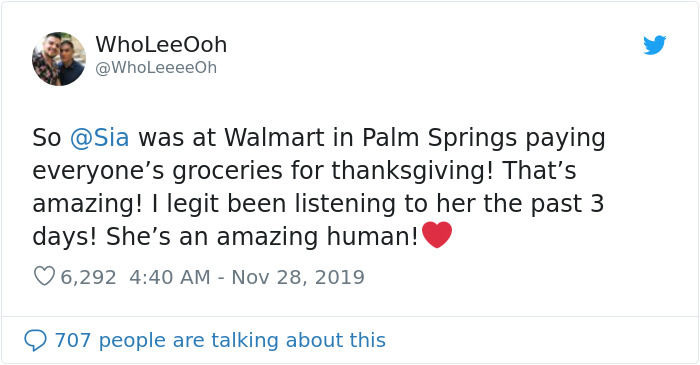
Task: Click the number 707 in the footer
Action: click(73, 340)
